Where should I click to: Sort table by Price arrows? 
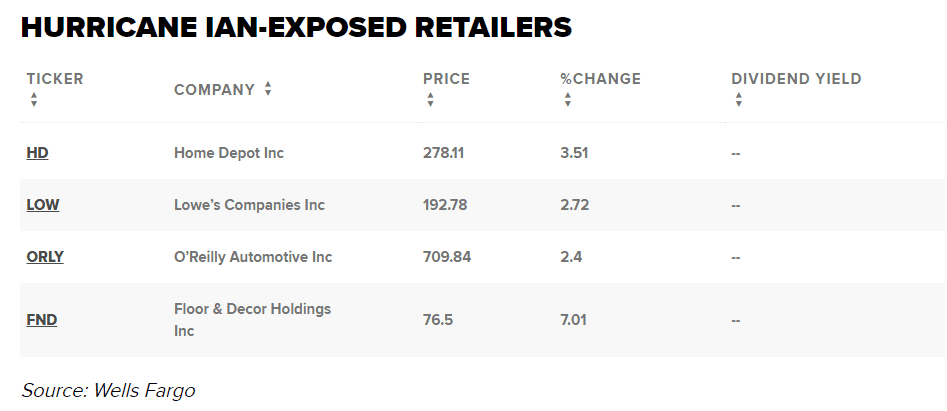click(x=430, y=100)
